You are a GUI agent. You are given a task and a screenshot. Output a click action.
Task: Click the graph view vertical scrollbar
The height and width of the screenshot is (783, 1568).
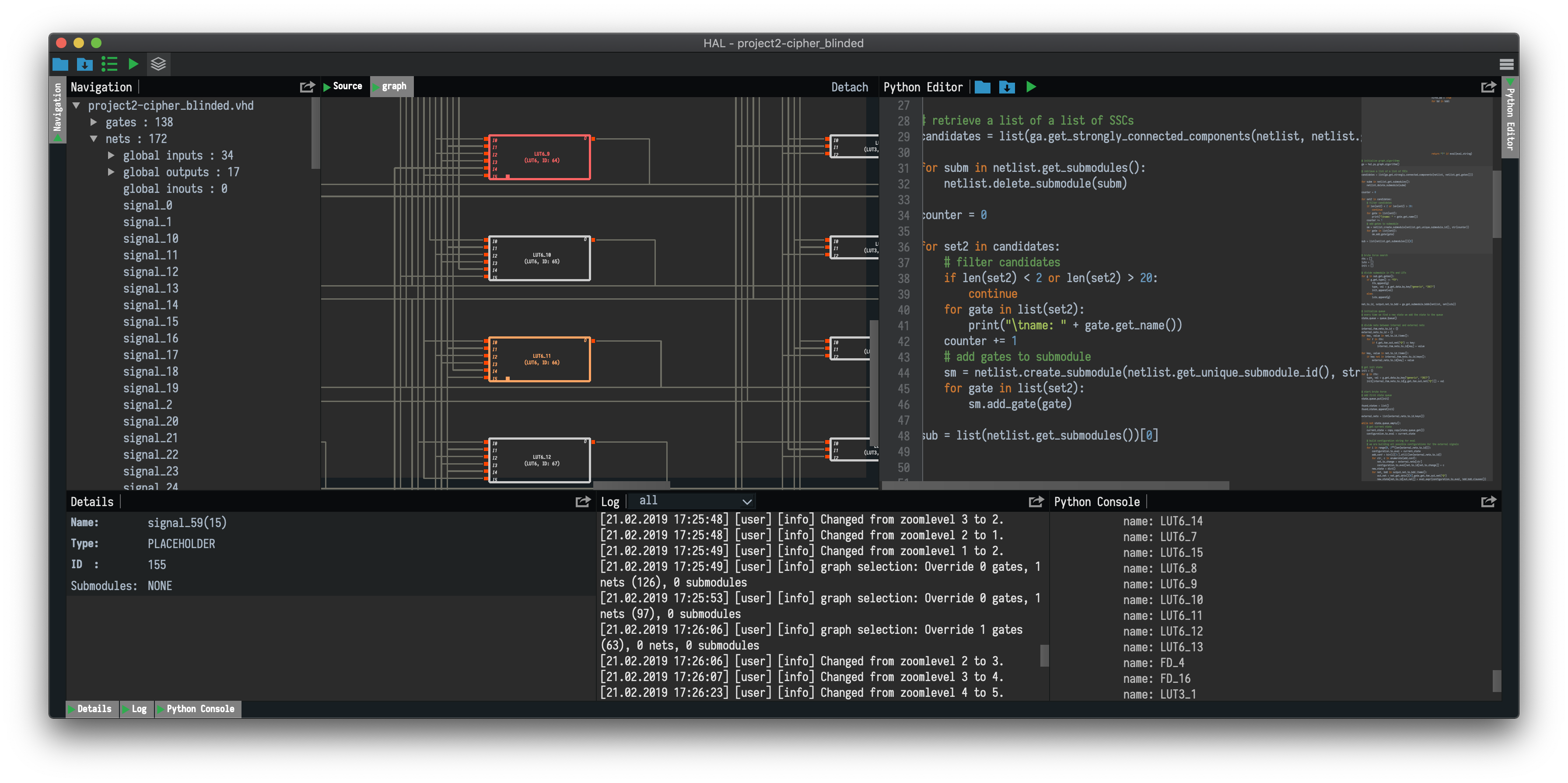coord(874,383)
